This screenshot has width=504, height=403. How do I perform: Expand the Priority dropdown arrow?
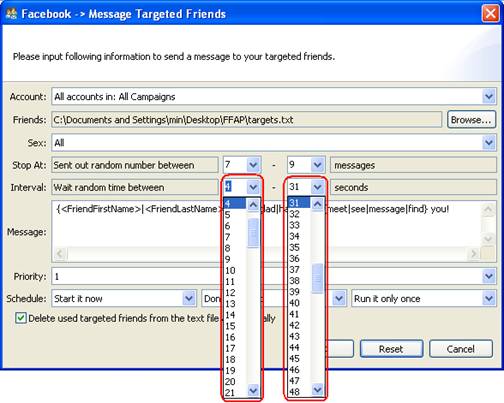click(x=489, y=276)
